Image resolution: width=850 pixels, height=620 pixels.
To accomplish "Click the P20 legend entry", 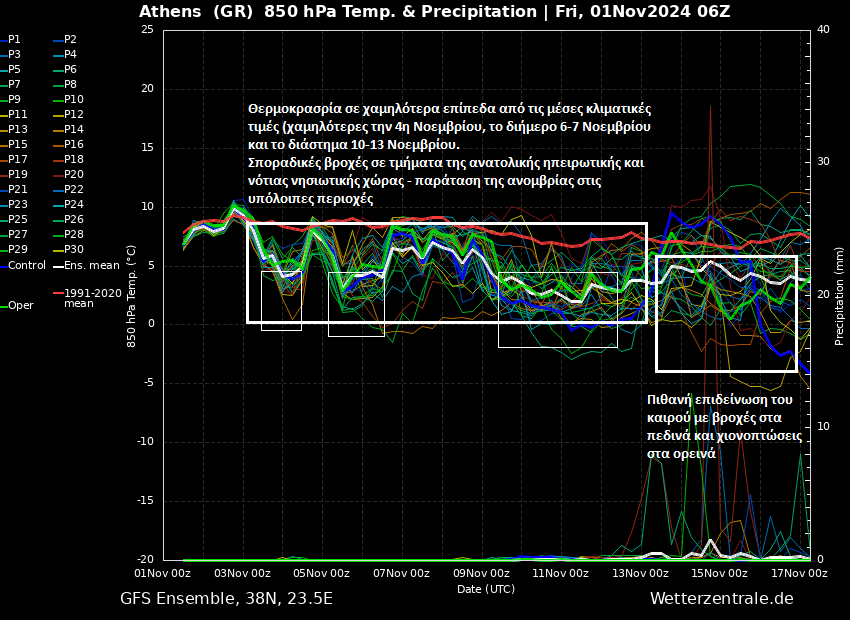I will 73,174.
